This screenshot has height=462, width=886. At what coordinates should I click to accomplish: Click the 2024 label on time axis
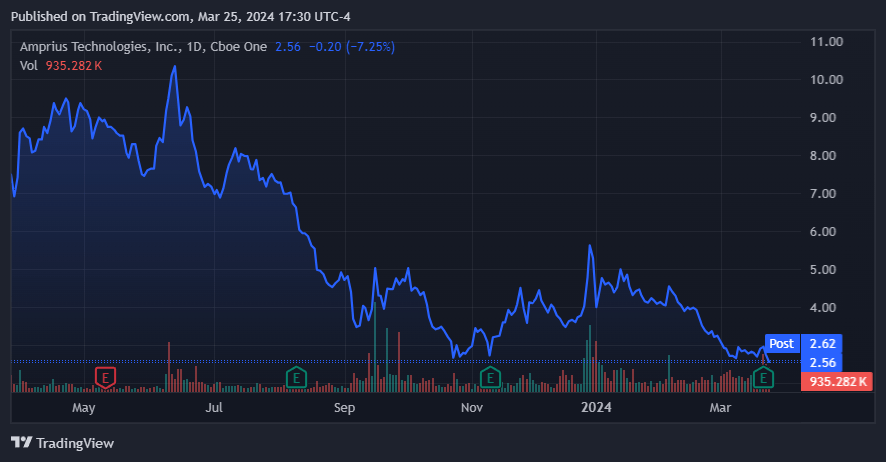[x=596, y=407]
